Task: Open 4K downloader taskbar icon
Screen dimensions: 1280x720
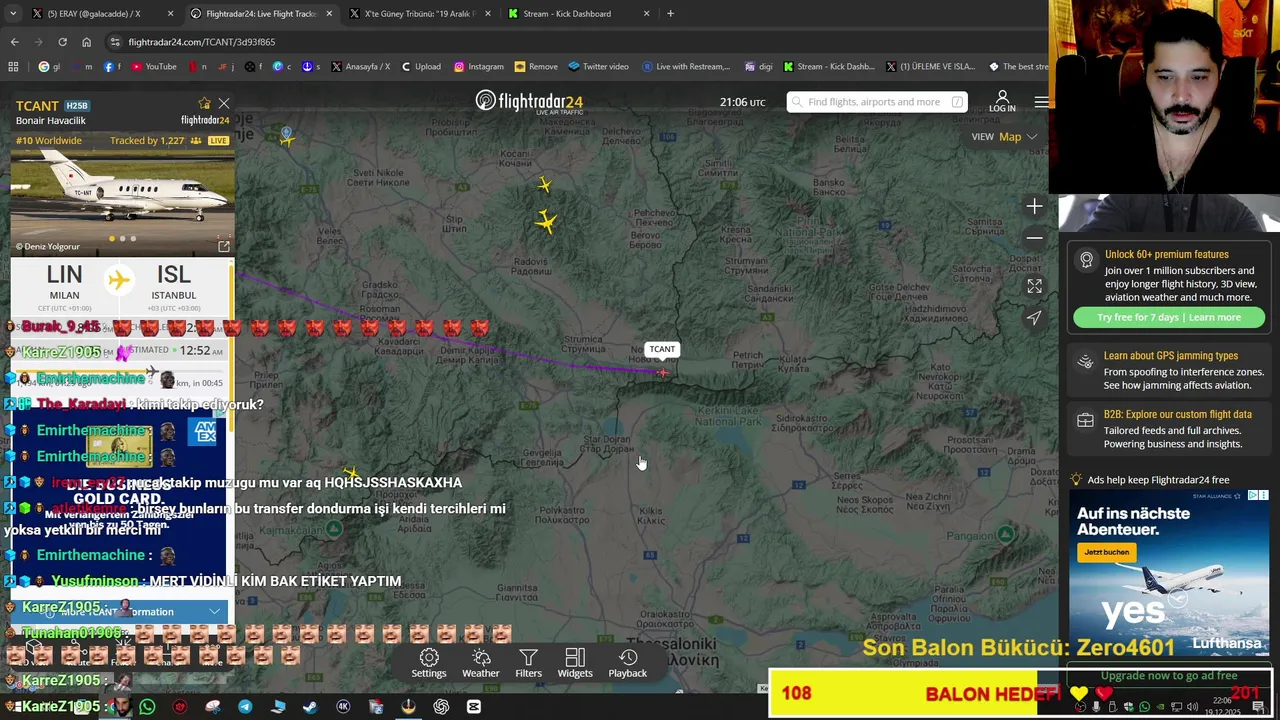Action: [x=343, y=707]
